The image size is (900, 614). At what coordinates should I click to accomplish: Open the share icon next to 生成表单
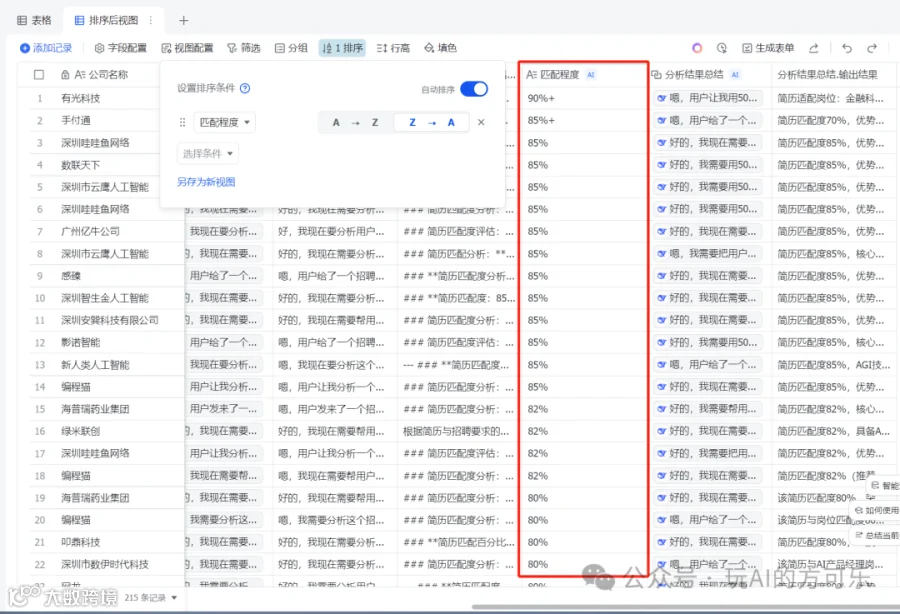(813, 48)
